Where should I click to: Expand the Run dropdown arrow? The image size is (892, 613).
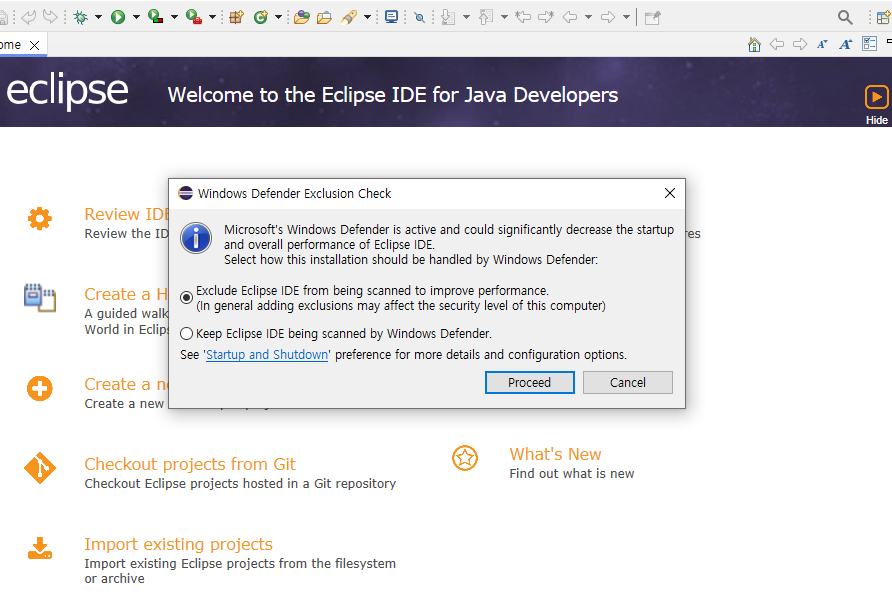pyautogui.click(x=136, y=17)
